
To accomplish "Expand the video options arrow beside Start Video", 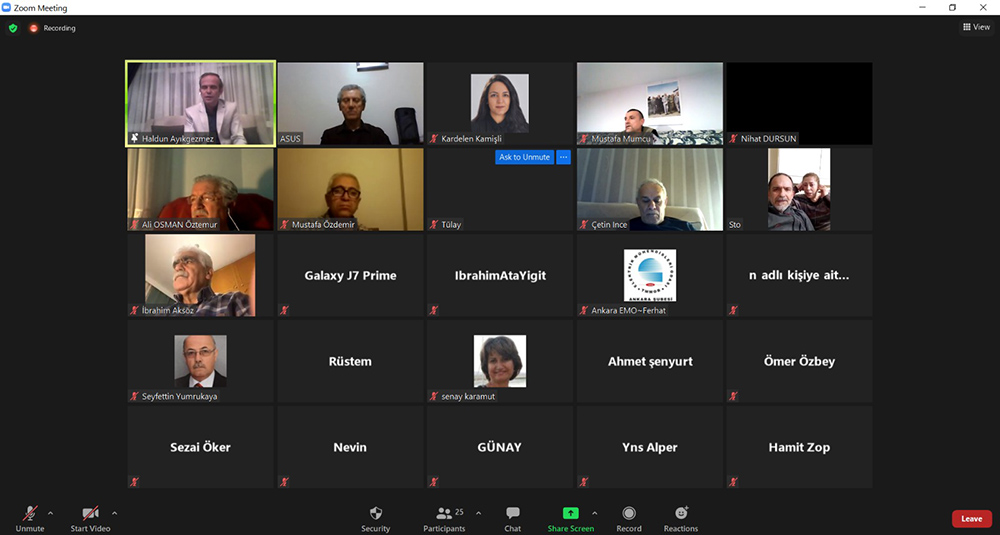I will tap(114, 513).
